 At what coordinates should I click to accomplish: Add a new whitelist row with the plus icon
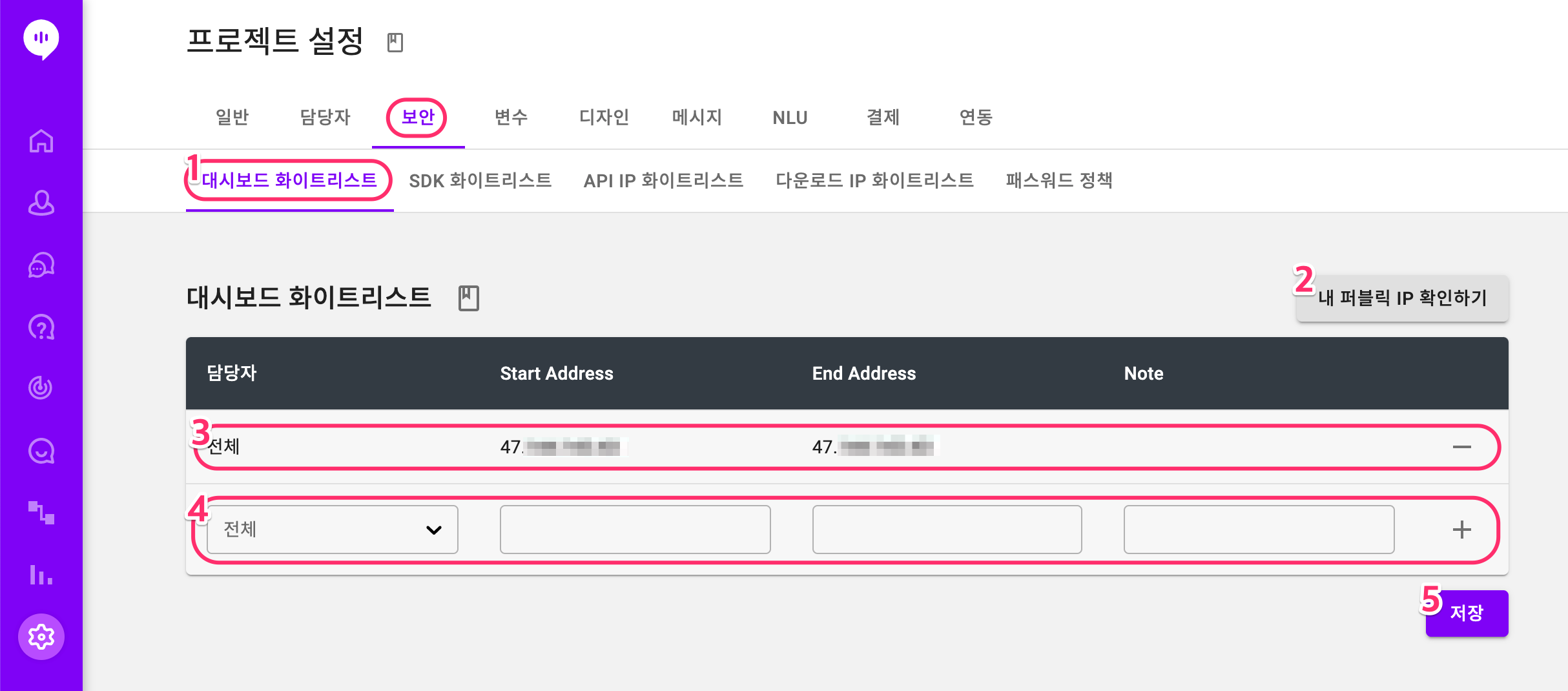pos(1462,530)
